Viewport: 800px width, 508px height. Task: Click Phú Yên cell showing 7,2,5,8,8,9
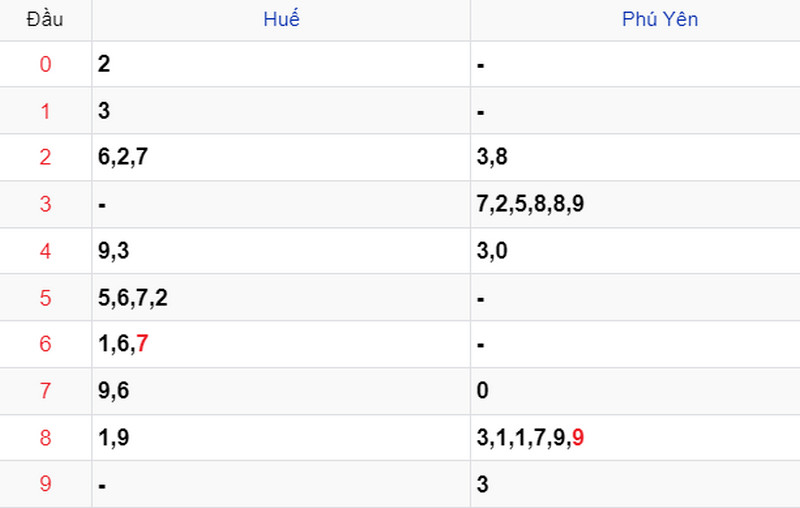[635, 204]
